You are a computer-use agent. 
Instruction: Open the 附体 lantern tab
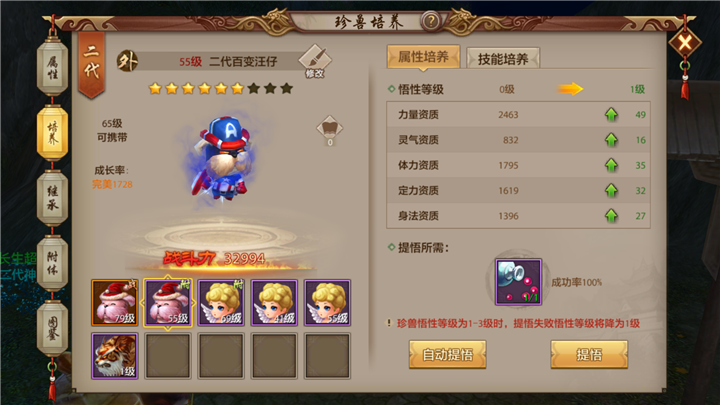(x=52, y=263)
